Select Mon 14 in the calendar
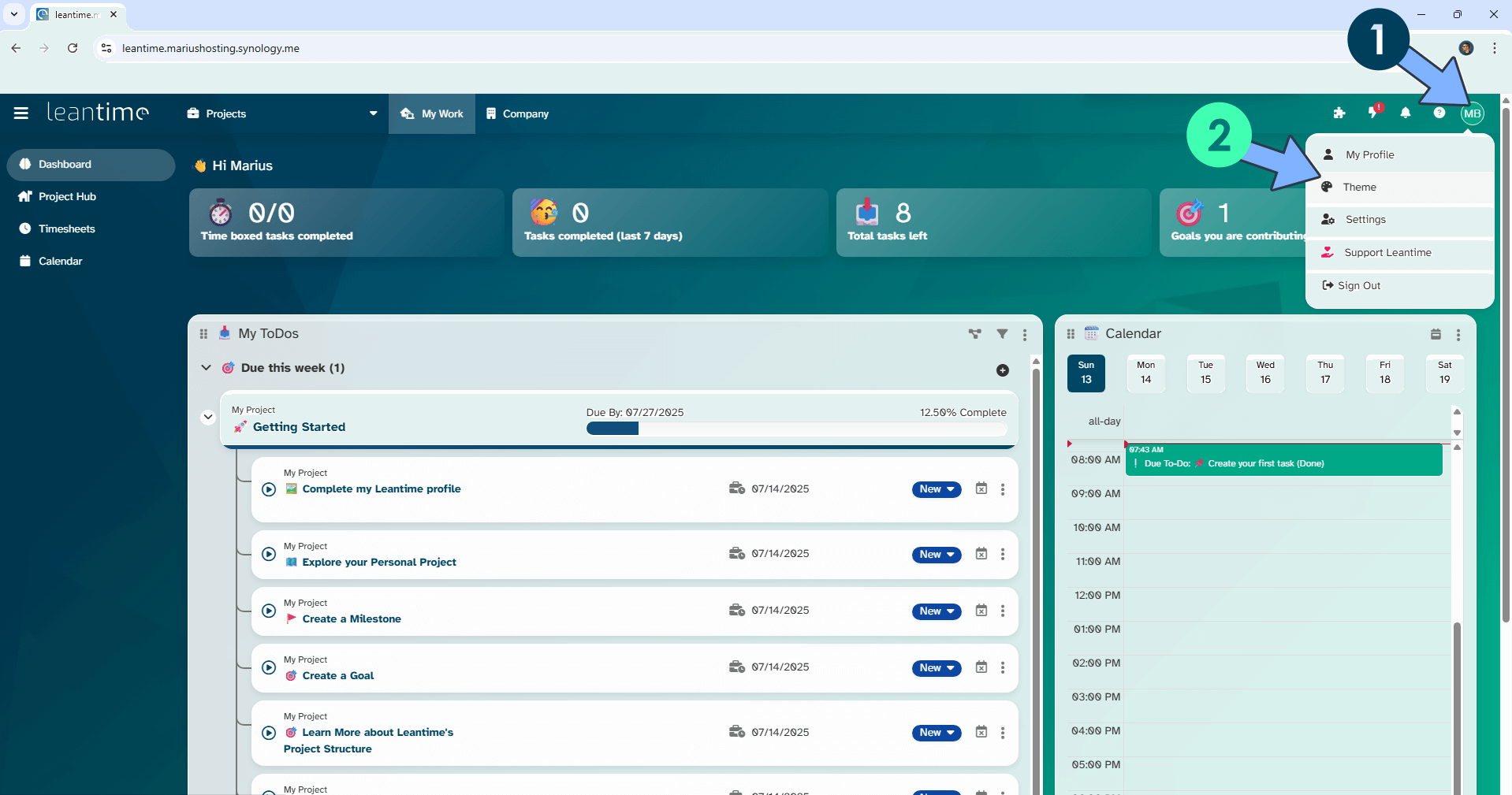Viewport: 1512px width, 795px height. coord(1145,373)
